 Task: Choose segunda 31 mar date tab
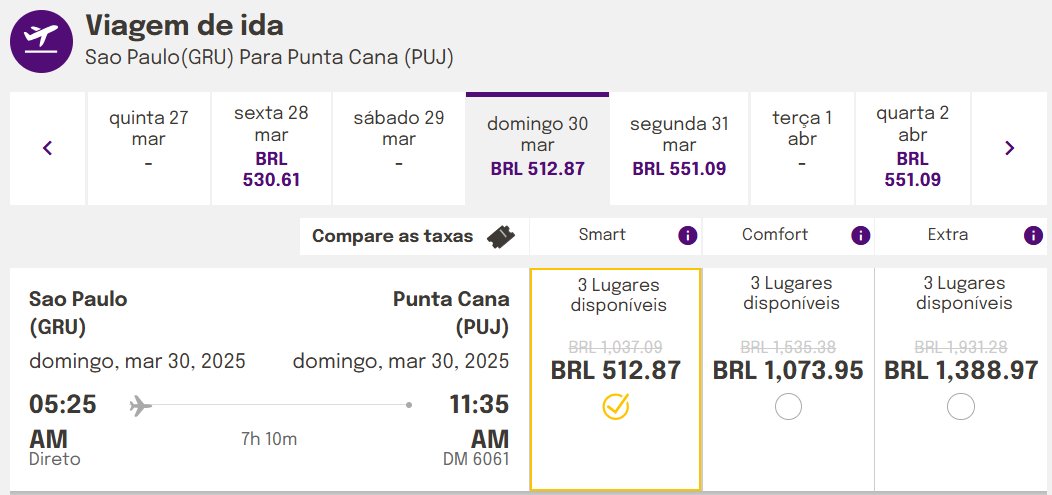tap(679, 148)
